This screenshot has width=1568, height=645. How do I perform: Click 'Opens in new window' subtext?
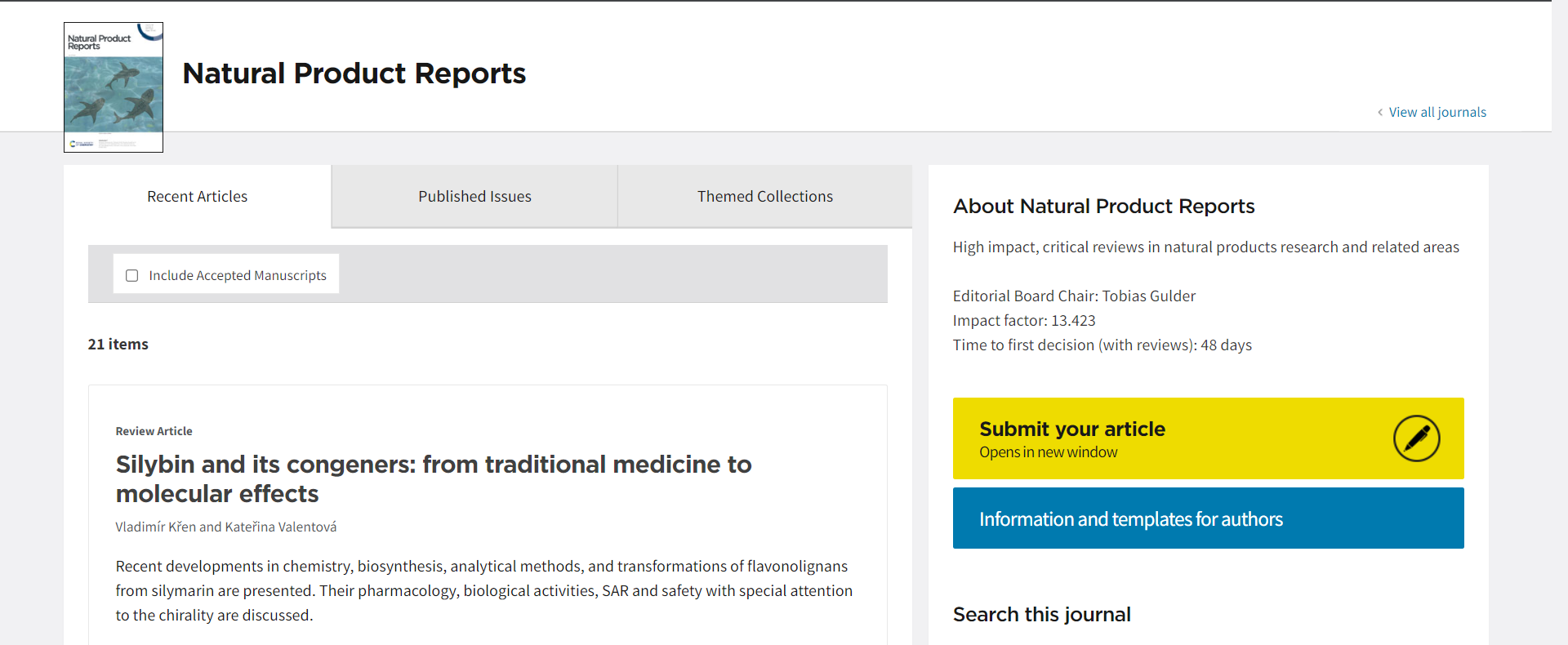pos(1048,452)
